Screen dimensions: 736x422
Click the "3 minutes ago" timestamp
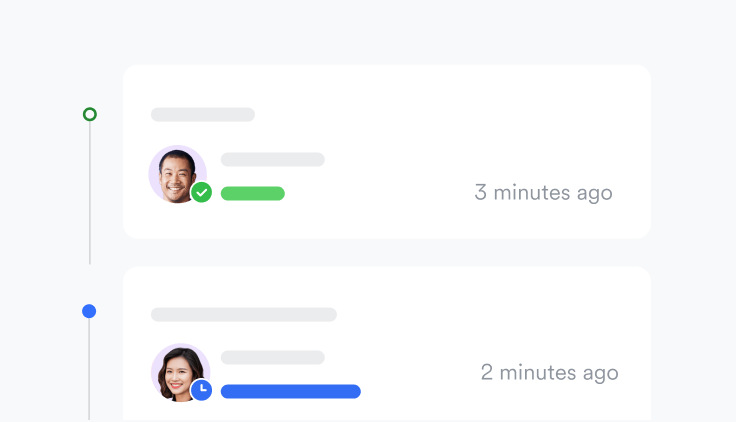coord(543,193)
